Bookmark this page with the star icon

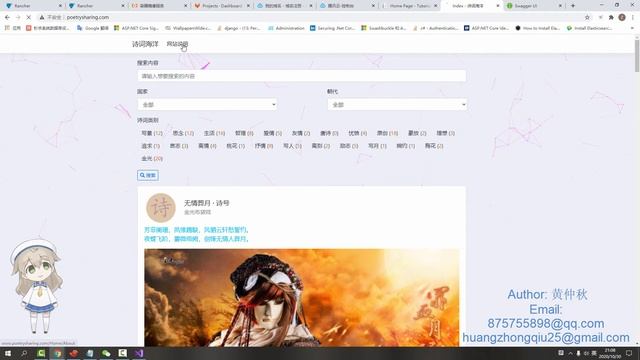[587, 18]
